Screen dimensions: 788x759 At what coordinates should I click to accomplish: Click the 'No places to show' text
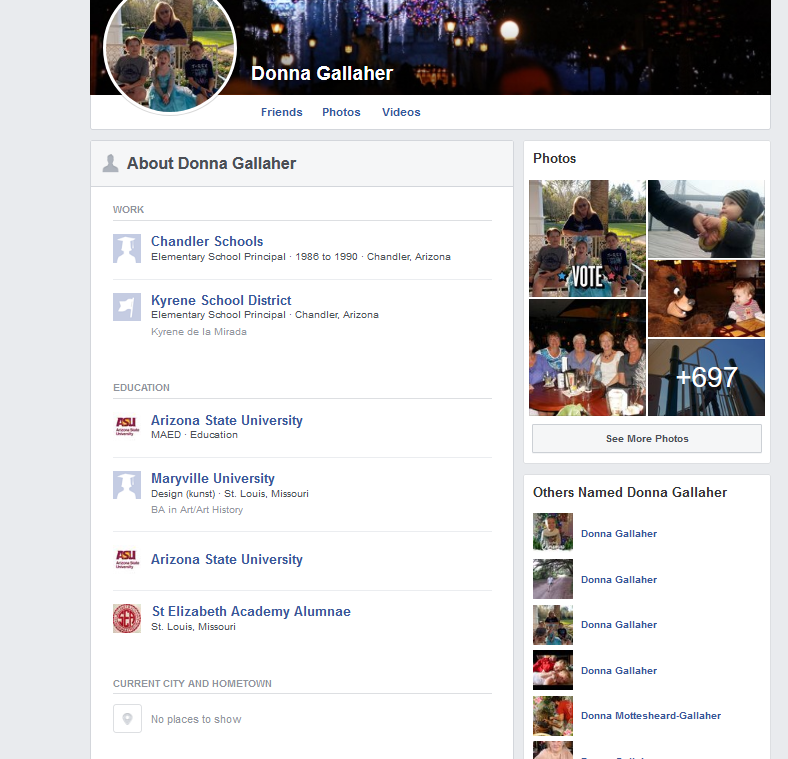[x=196, y=719]
